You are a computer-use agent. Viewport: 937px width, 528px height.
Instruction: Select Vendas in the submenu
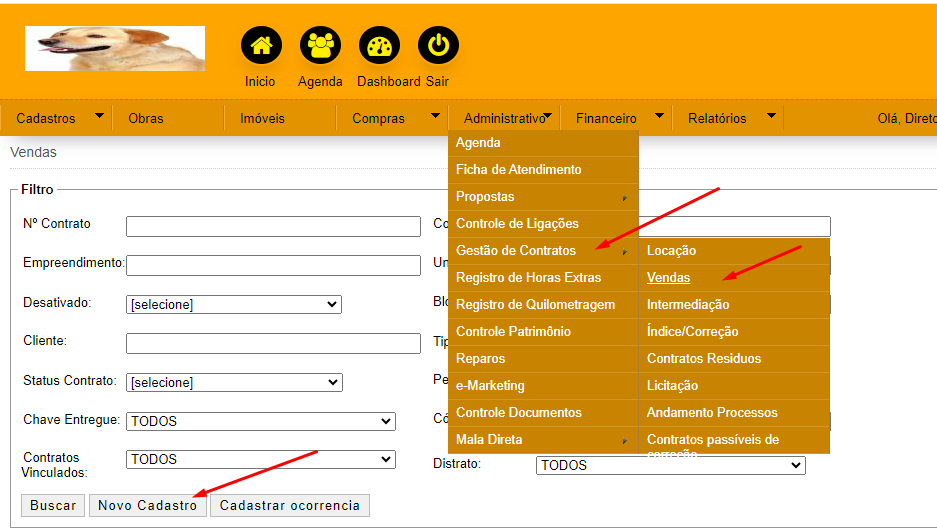[x=669, y=277]
